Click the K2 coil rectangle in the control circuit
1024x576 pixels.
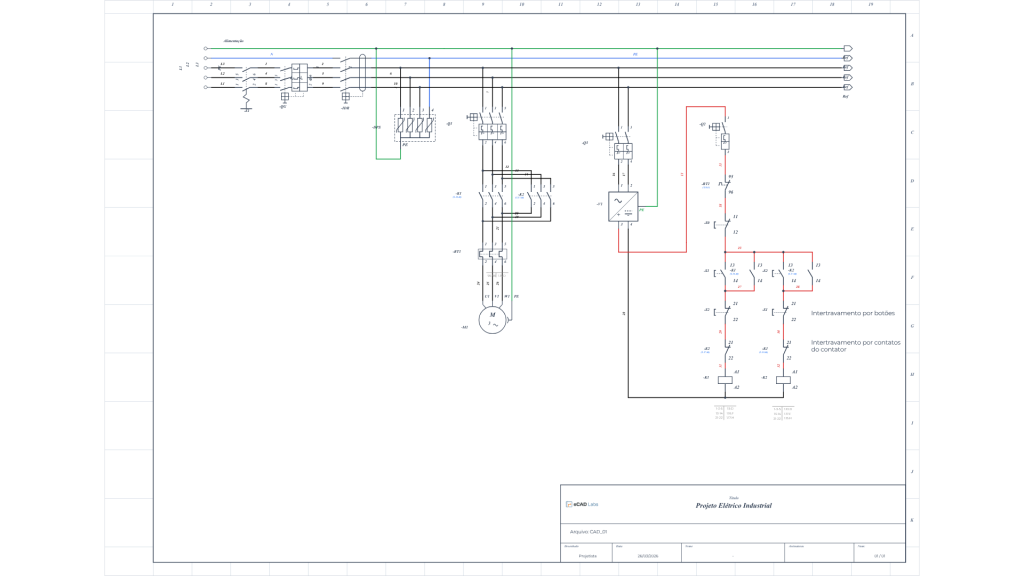coord(783,380)
